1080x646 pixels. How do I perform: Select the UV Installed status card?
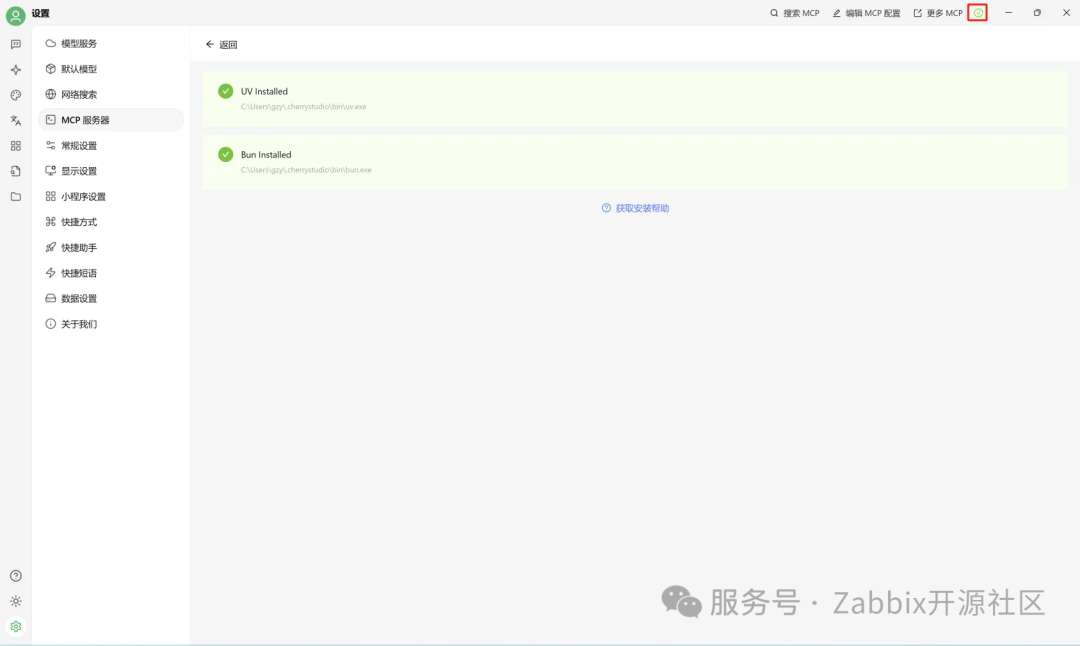tap(634, 96)
